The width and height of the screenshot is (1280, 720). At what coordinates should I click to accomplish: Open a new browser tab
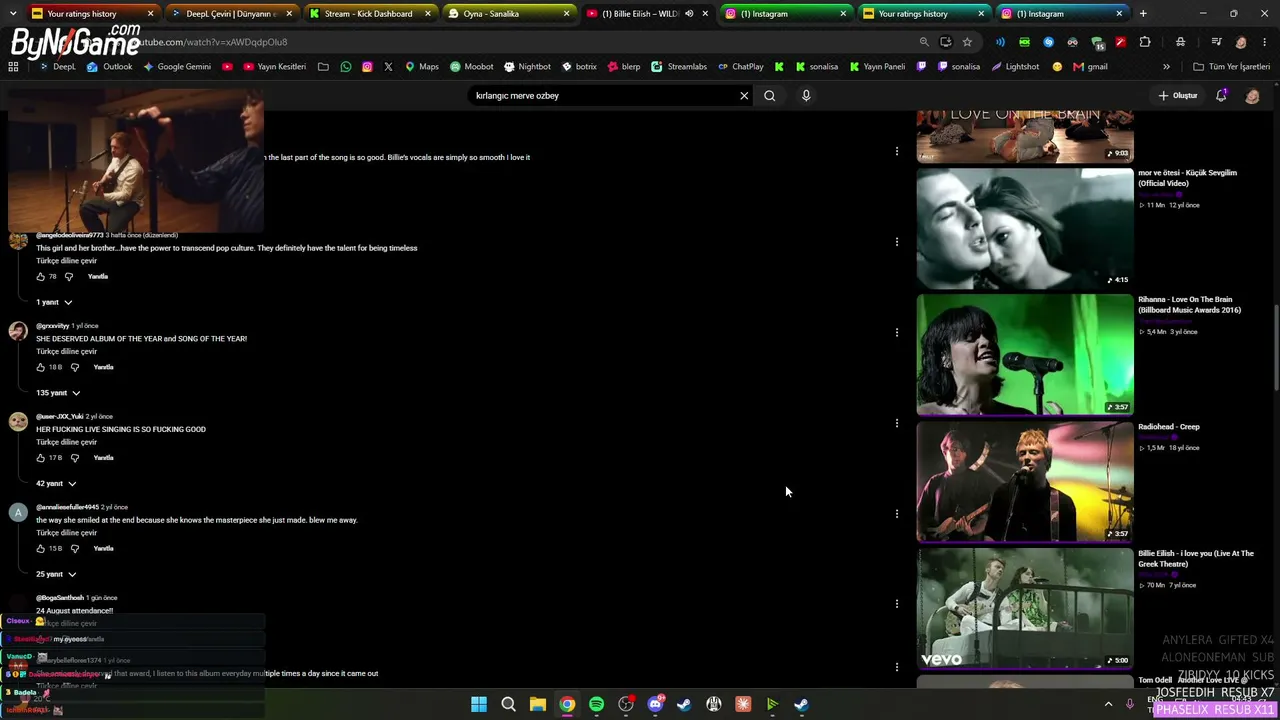tap(1143, 14)
